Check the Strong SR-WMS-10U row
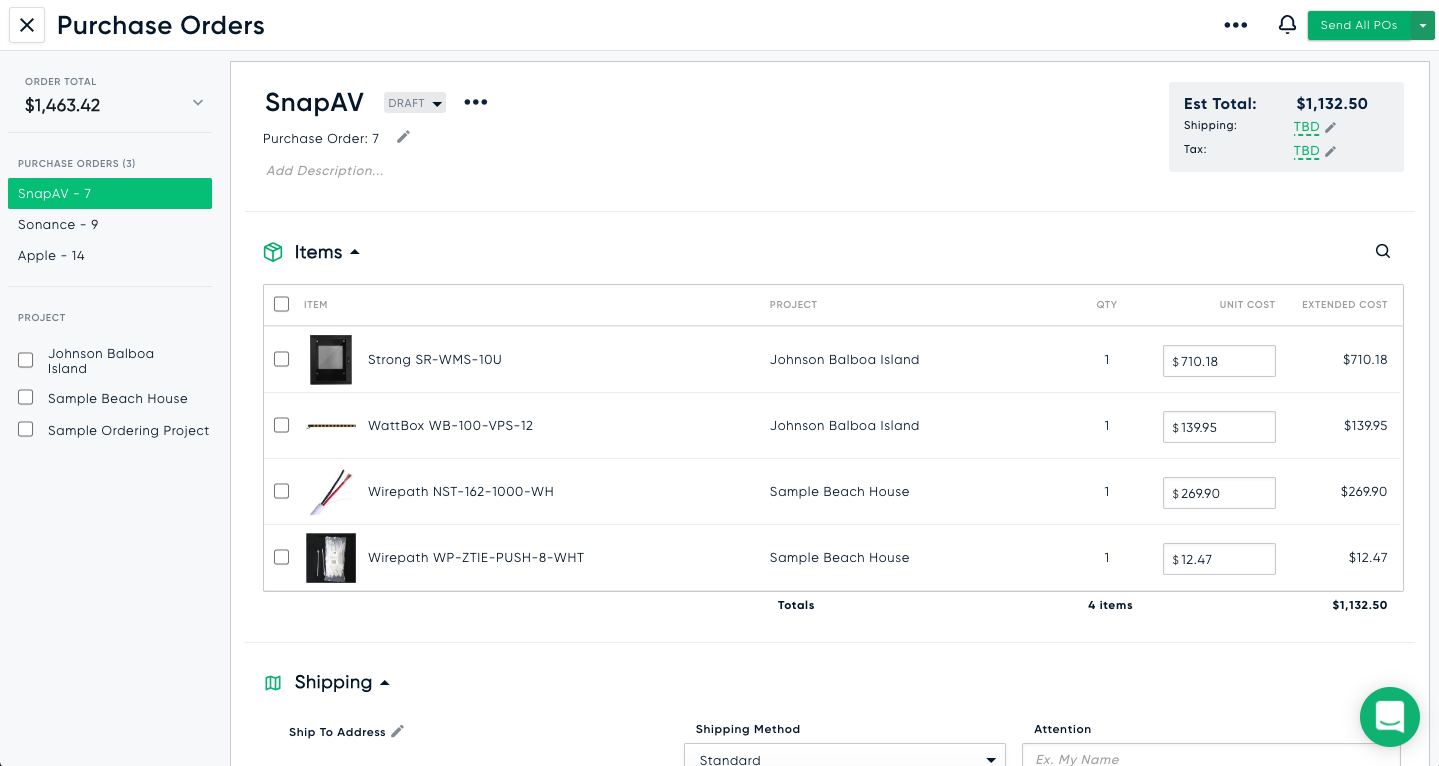Viewport: 1439px width, 766px height. coord(282,359)
